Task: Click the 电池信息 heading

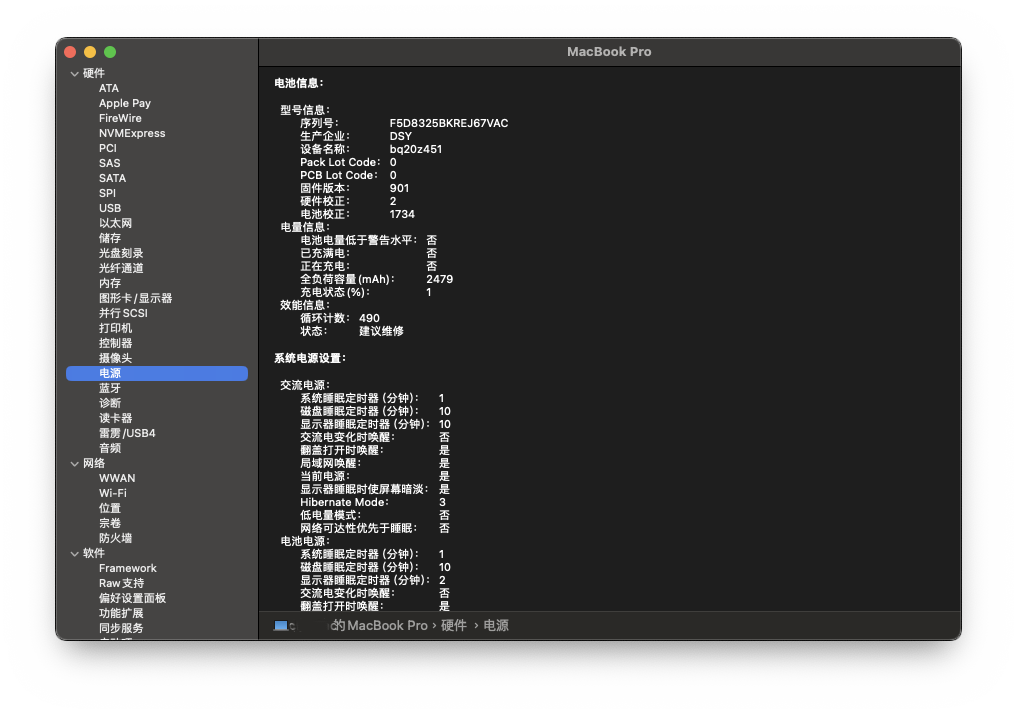Action: (298, 83)
